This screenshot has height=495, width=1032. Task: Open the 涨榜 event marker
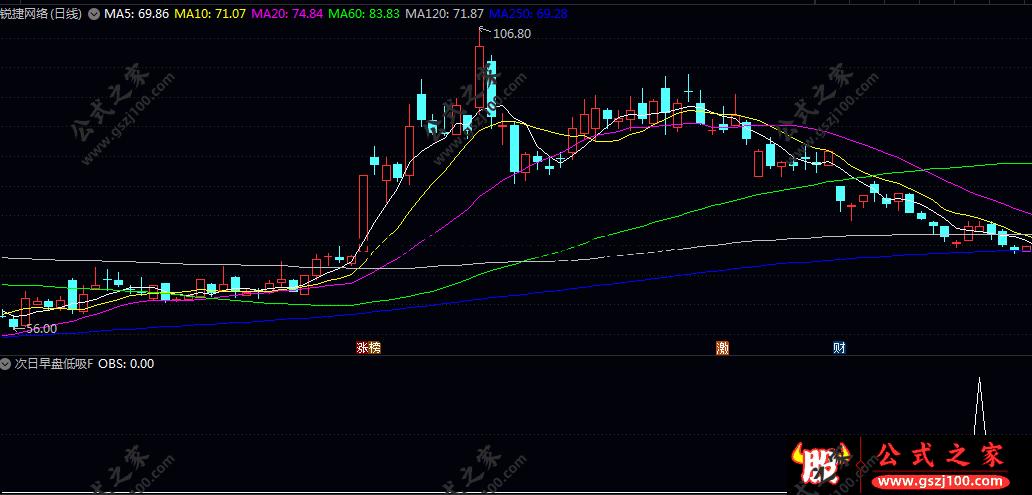[369, 348]
